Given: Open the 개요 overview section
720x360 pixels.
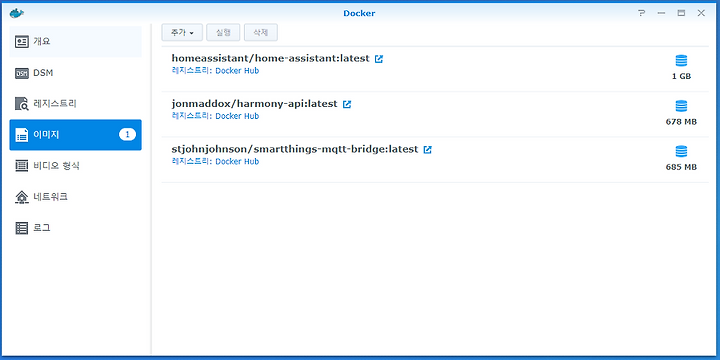Looking at the screenshot, I should tap(75, 42).
